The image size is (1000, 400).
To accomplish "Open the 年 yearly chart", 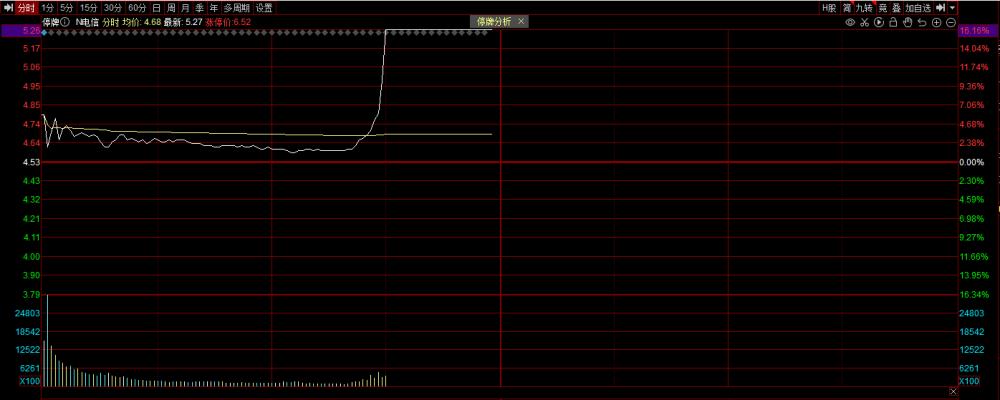I will [214, 8].
